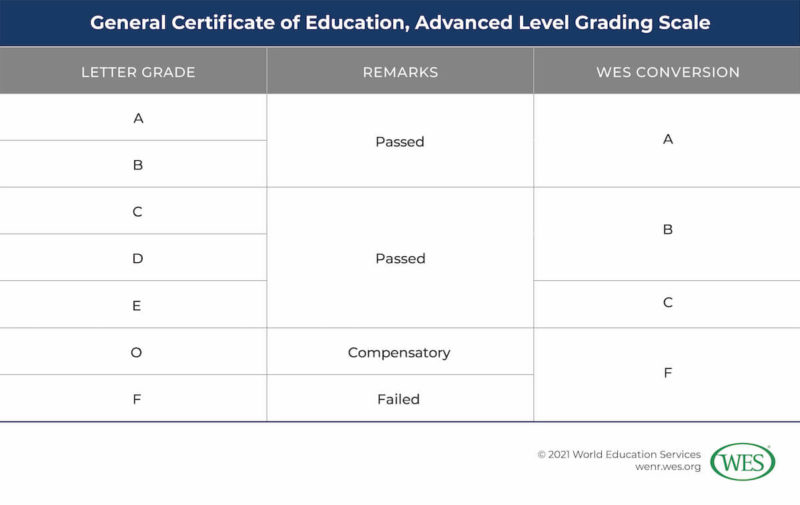The width and height of the screenshot is (800, 505).
Task: Click the wenr.wes.org link text
Action: click(x=669, y=468)
